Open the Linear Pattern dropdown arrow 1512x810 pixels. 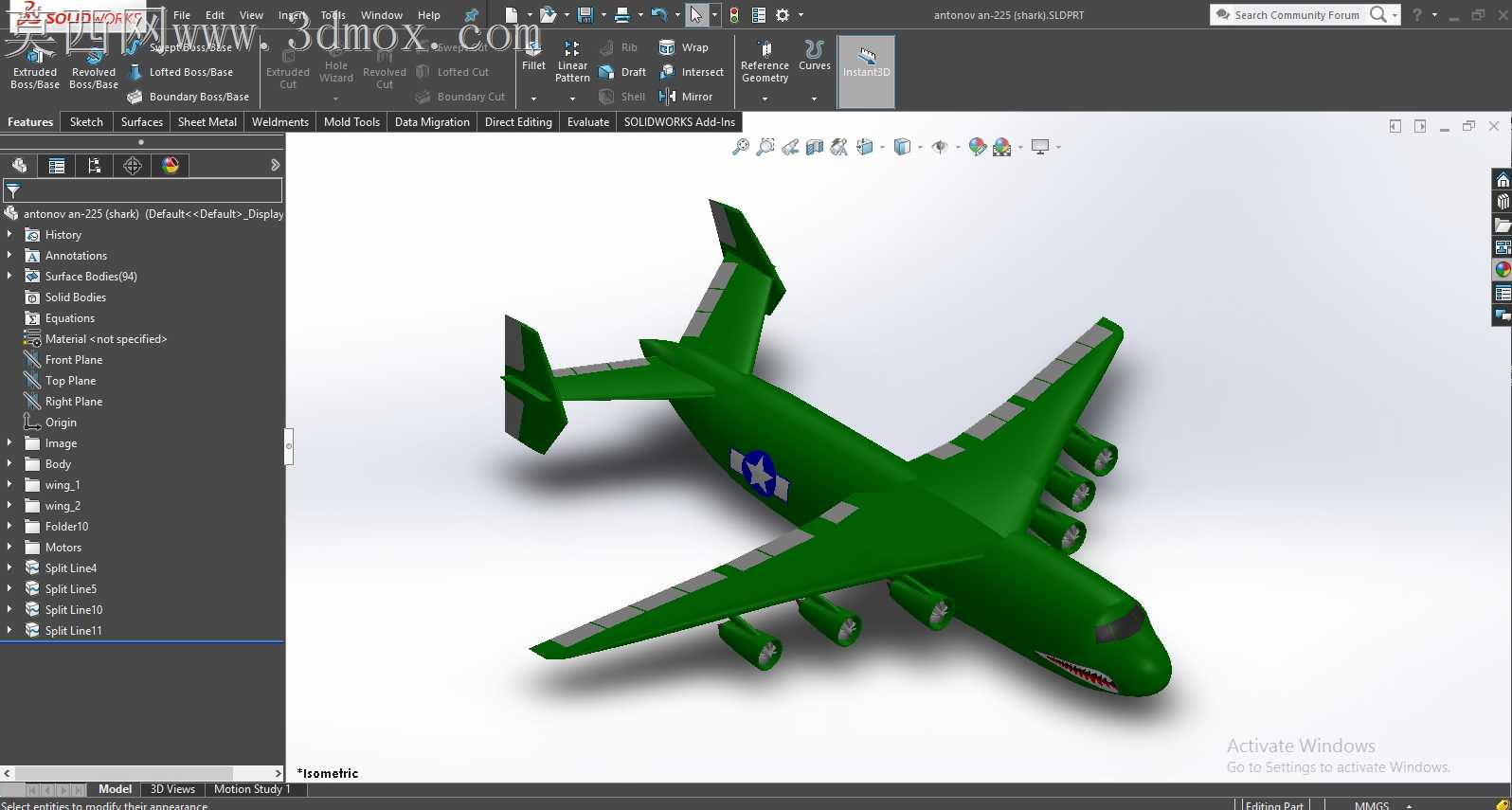[x=572, y=99]
